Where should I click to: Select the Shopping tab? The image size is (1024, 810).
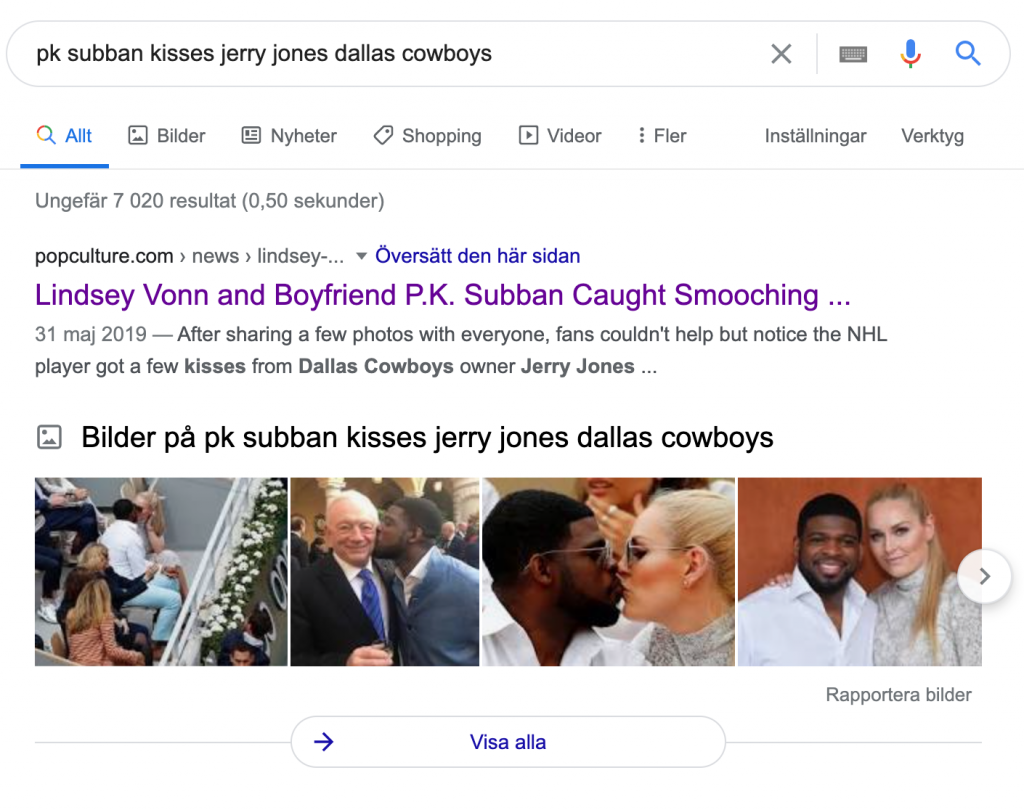[427, 136]
